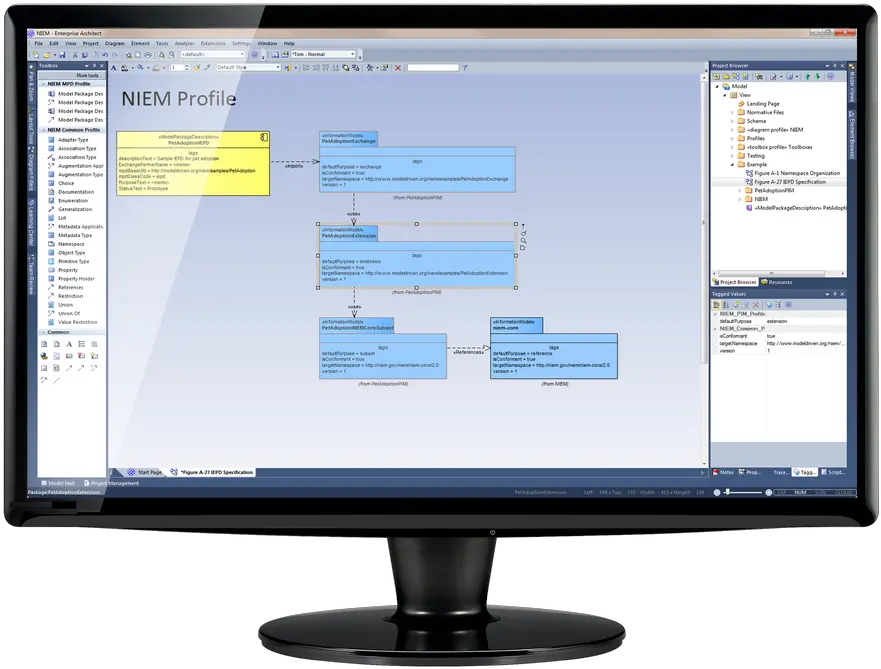
Task: Toggle auto-hide pin on Project Browser panel
Action: (835, 66)
